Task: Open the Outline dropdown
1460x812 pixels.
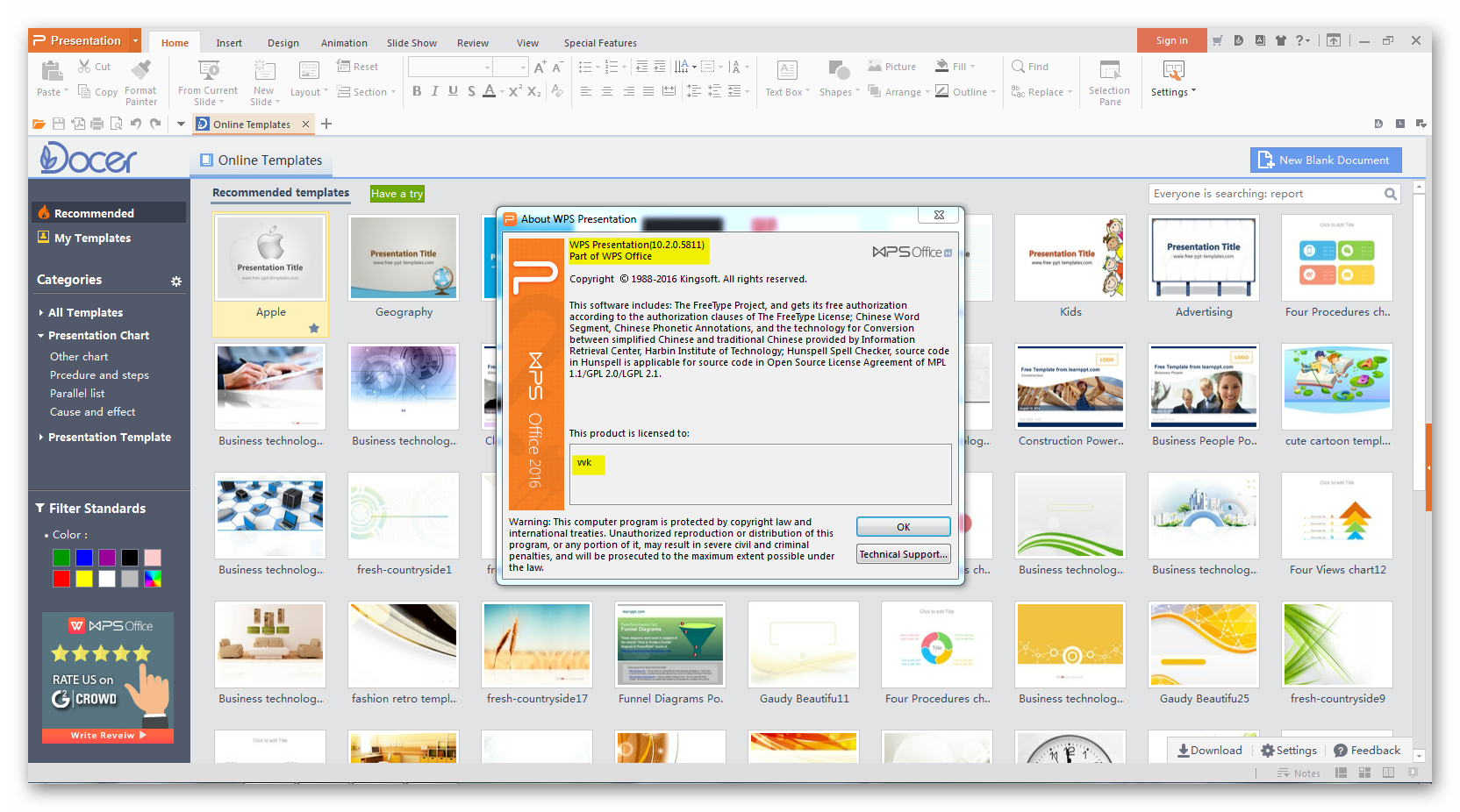Action: [965, 91]
